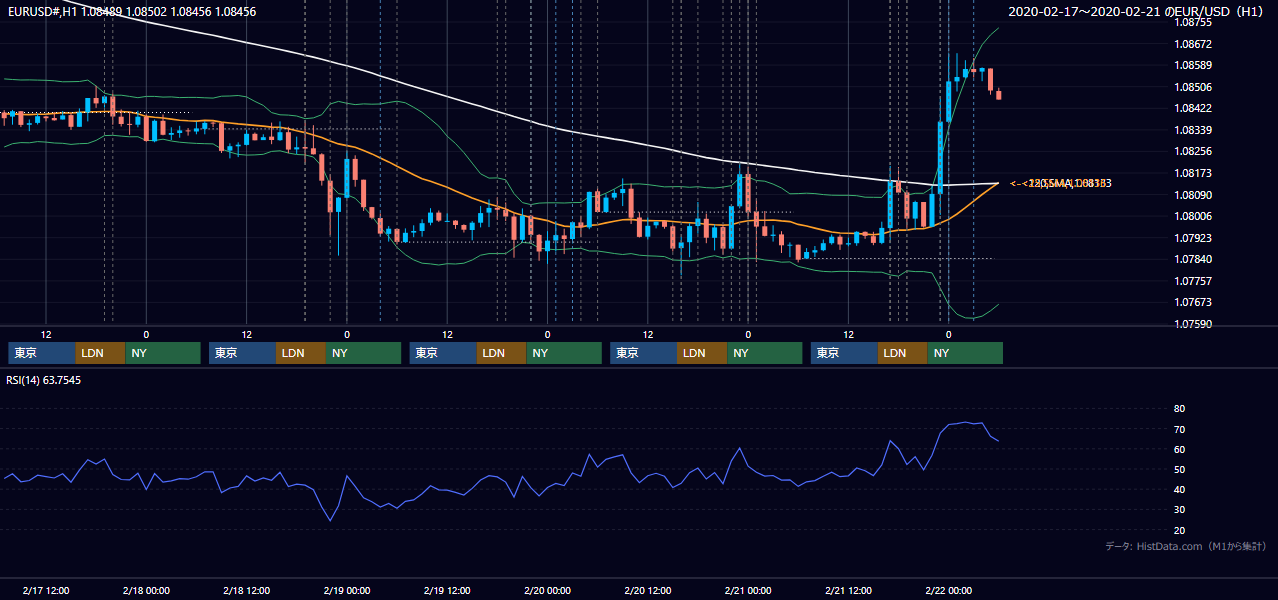Screen dimensions: 1278x600
Task: Click RSI scale level 40
Action: pyautogui.click(x=1179, y=489)
